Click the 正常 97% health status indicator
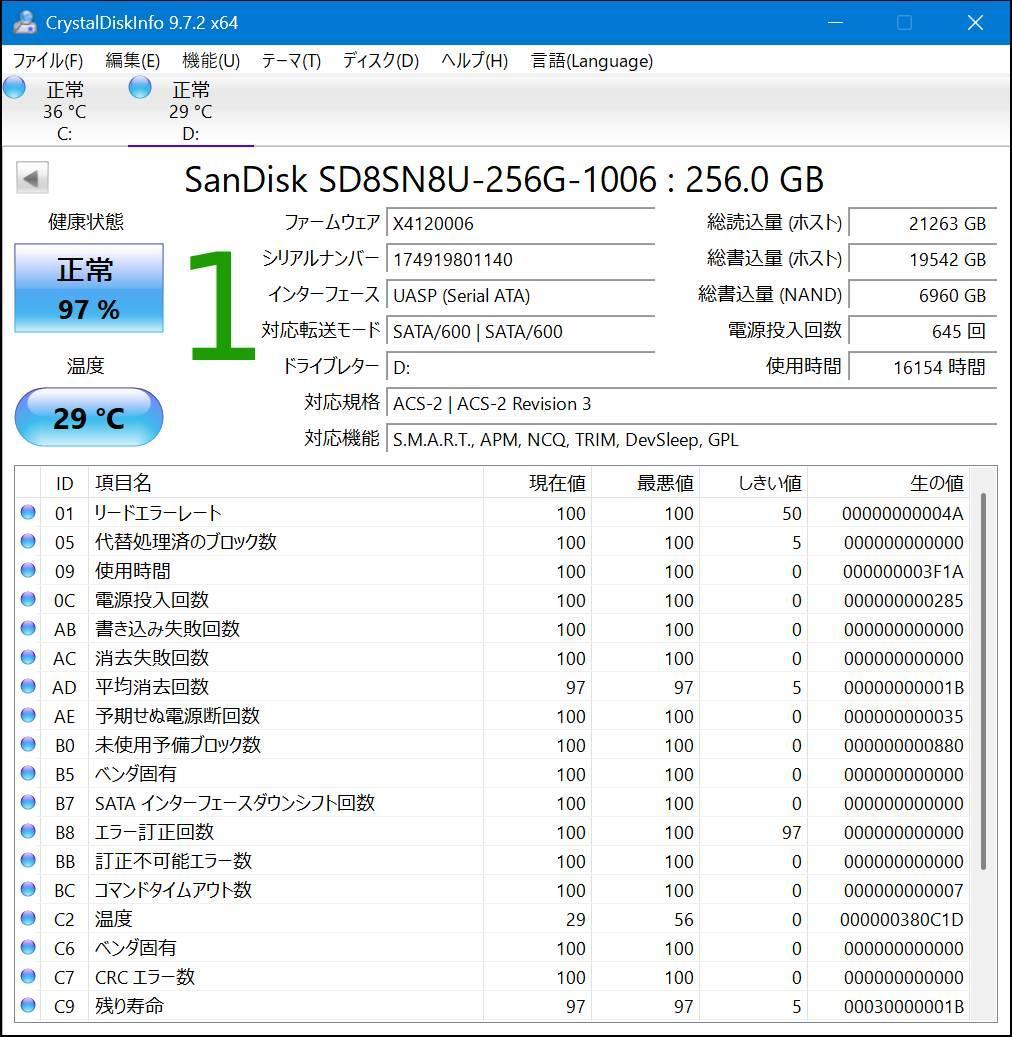This screenshot has width=1012, height=1037. (88, 288)
